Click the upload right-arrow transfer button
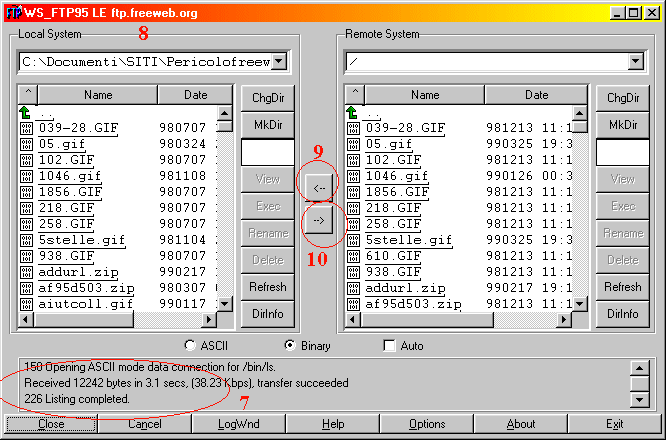The width and height of the screenshot is (666, 440). coord(319,221)
